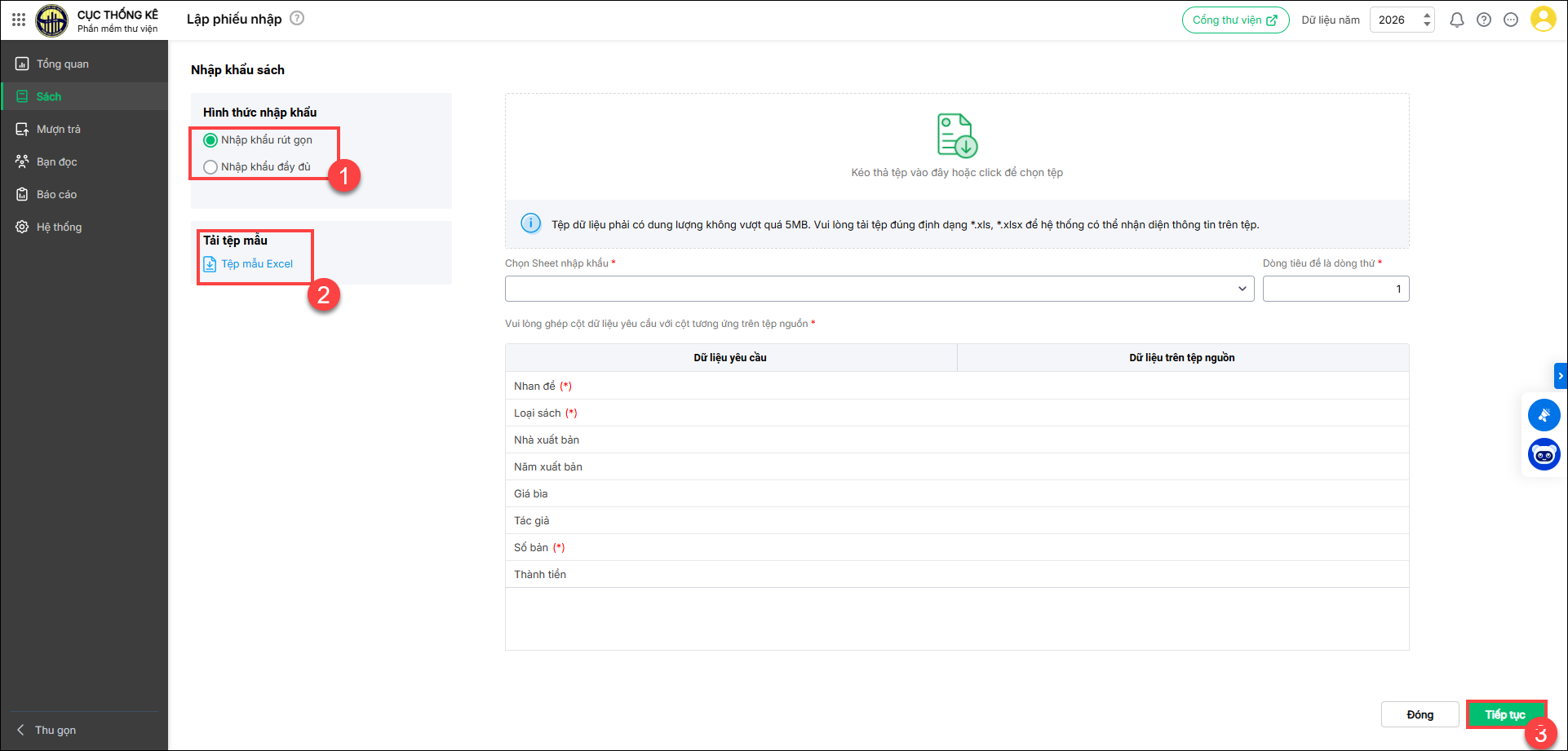Open the more options ellipsis icon

pos(1511,20)
